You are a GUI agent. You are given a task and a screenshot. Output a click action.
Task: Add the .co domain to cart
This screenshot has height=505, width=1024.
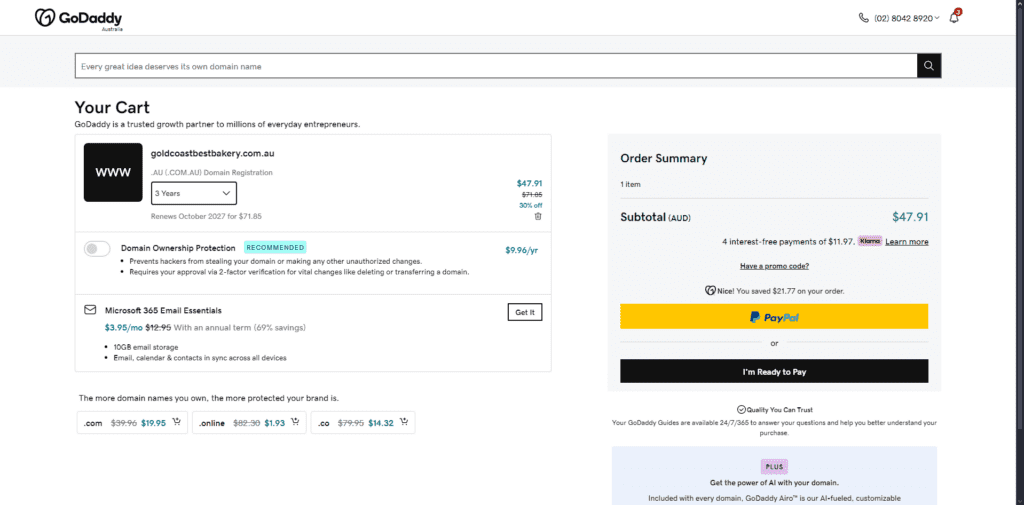(x=404, y=422)
